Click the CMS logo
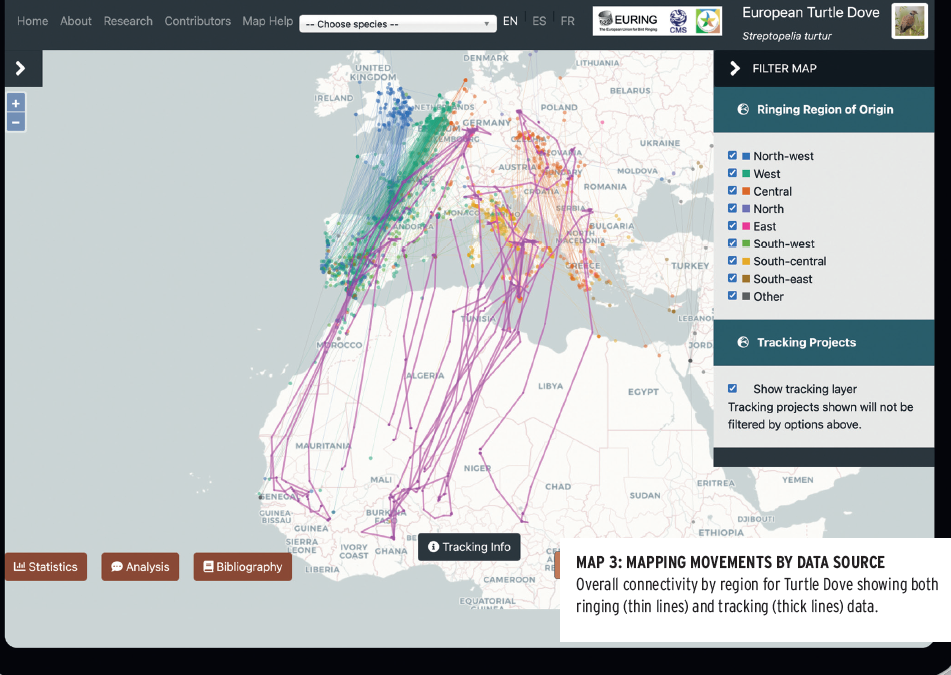The width and height of the screenshot is (951, 675). coord(678,21)
